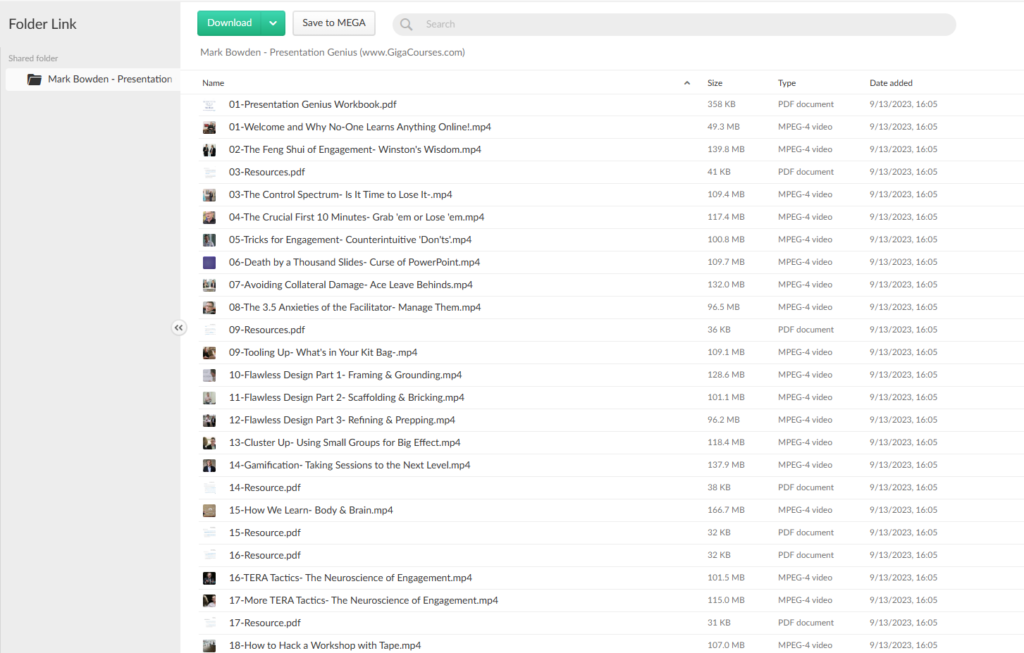Toggle the Name column sort arrow

tap(686, 83)
